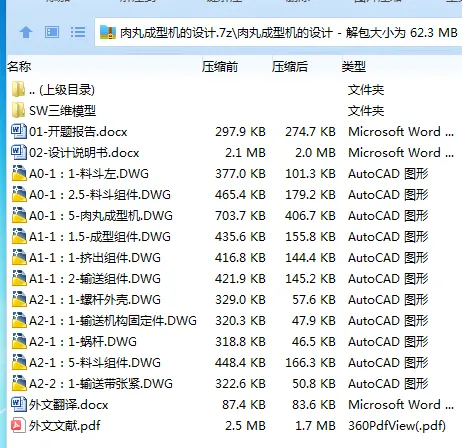Select file name A0-1：1-料斗左.DWG

click(89, 174)
